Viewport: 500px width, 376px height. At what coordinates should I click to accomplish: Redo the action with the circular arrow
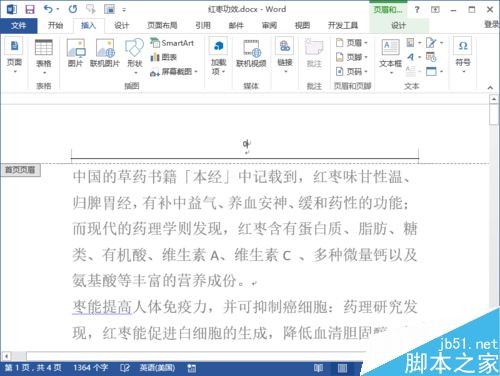tap(72, 9)
